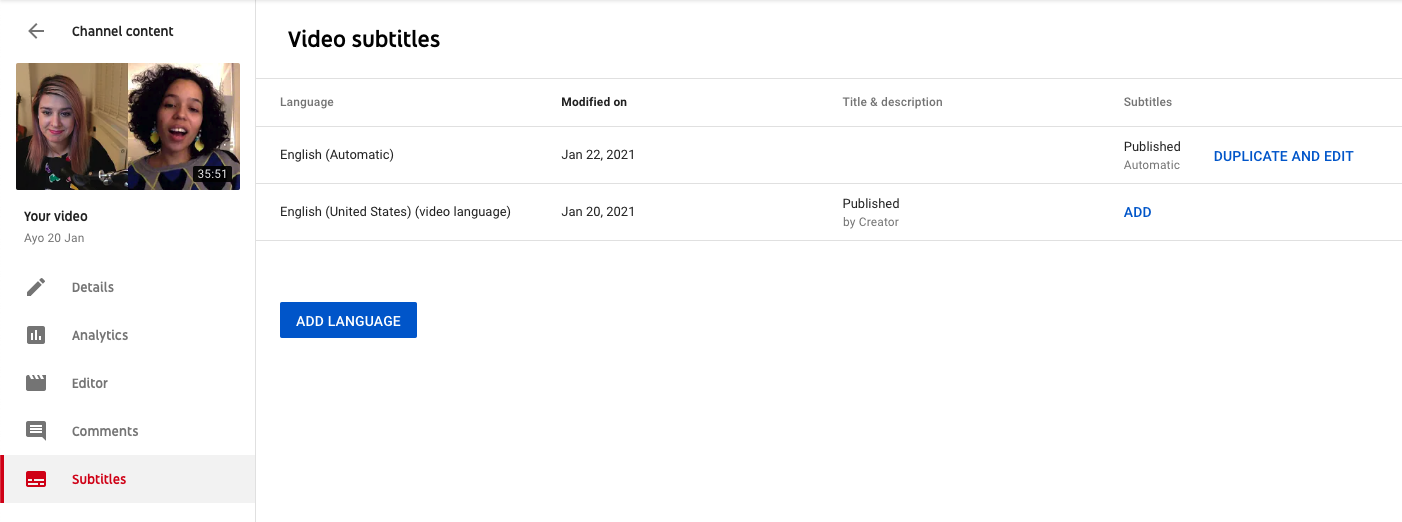Click Published by Creator title status

click(x=871, y=212)
